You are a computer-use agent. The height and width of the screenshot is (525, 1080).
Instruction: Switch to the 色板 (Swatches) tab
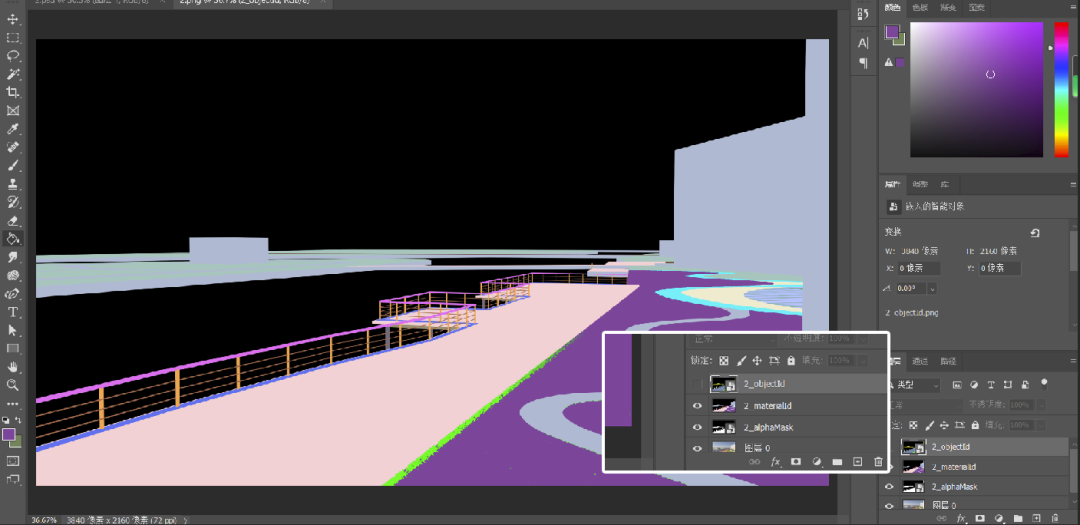click(x=920, y=8)
